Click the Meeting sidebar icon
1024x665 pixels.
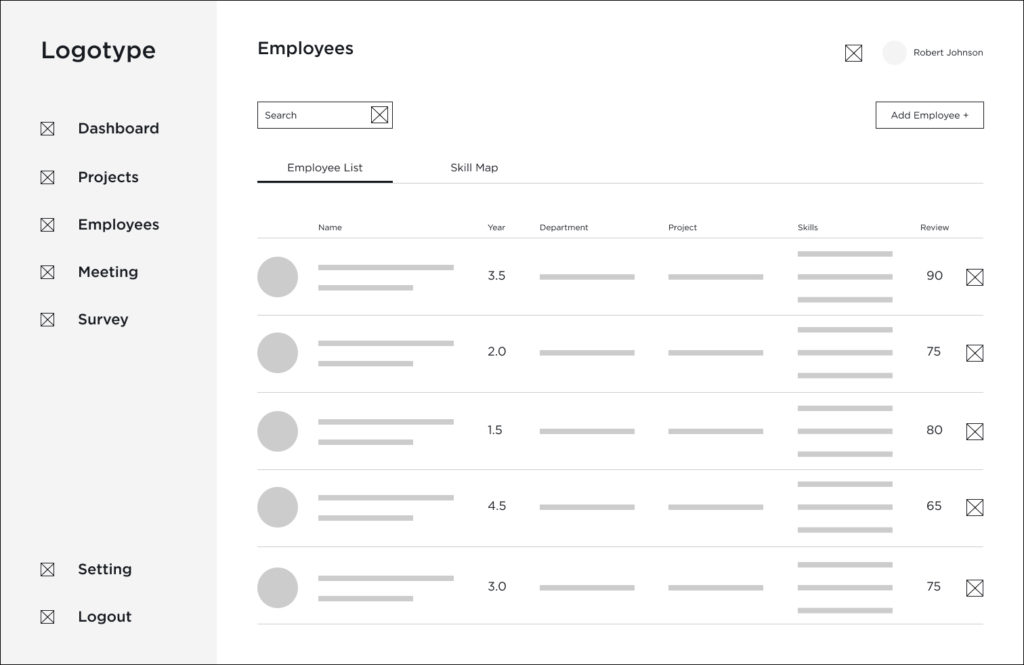47,272
